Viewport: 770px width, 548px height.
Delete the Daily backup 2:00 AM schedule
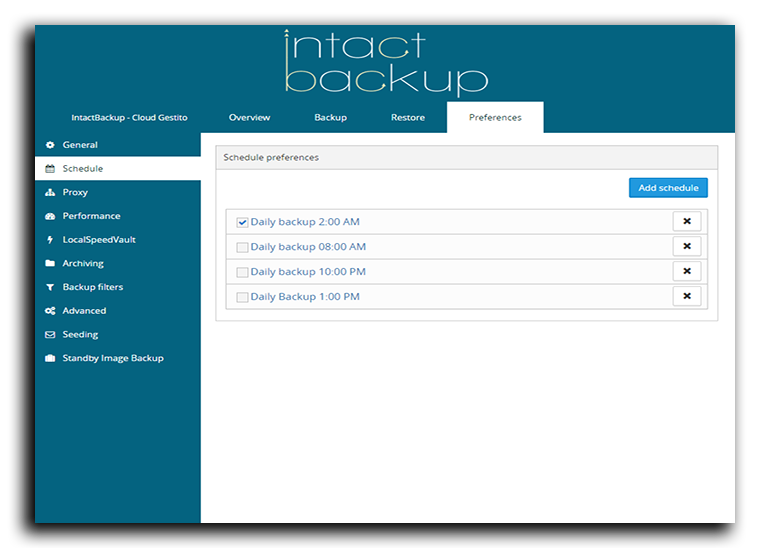pyautogui.click(x=686, y=221)
